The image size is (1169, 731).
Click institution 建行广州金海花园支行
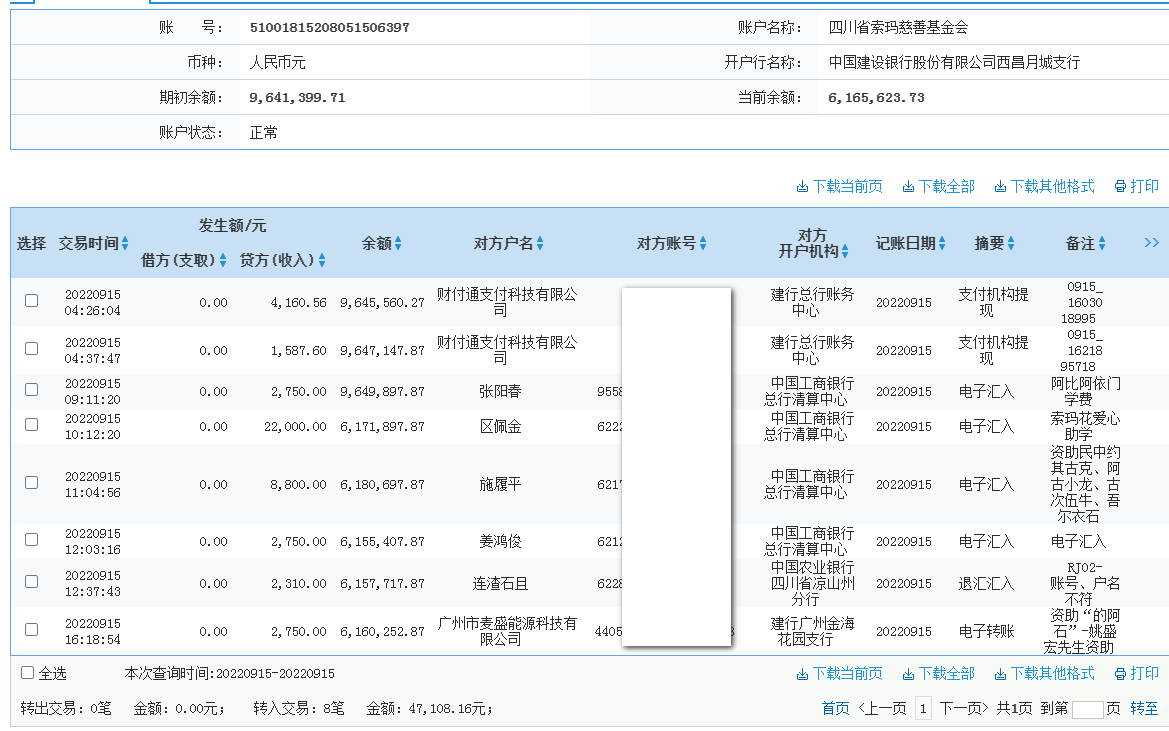point(813,631)
